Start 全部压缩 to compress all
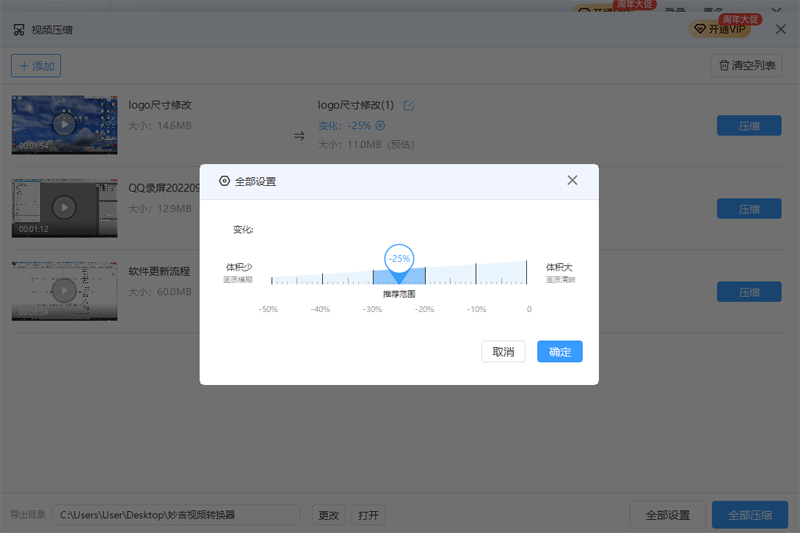Viewport: 800px width, 533px height. click(749, 515)
